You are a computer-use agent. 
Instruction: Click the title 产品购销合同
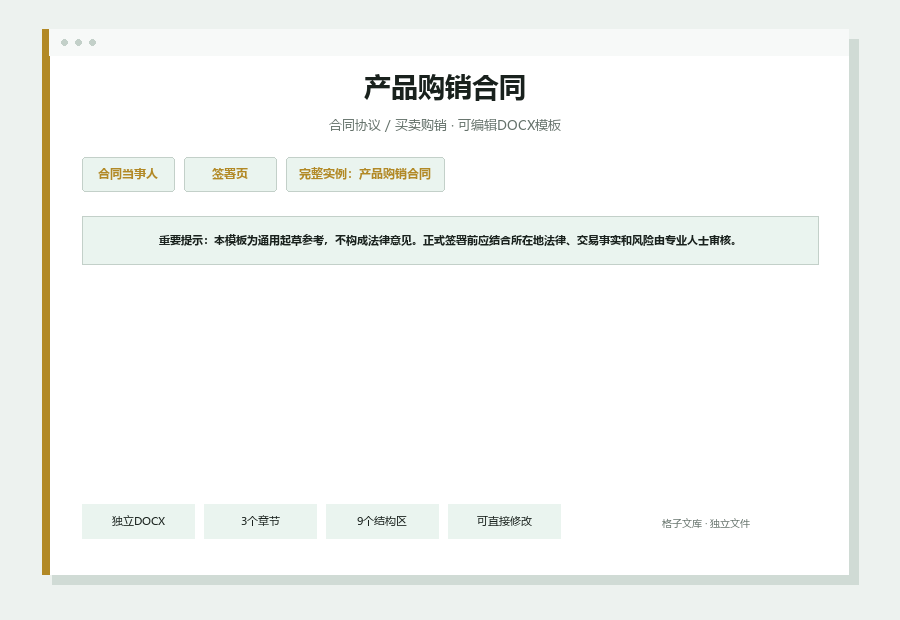click(x=445, y=88)
